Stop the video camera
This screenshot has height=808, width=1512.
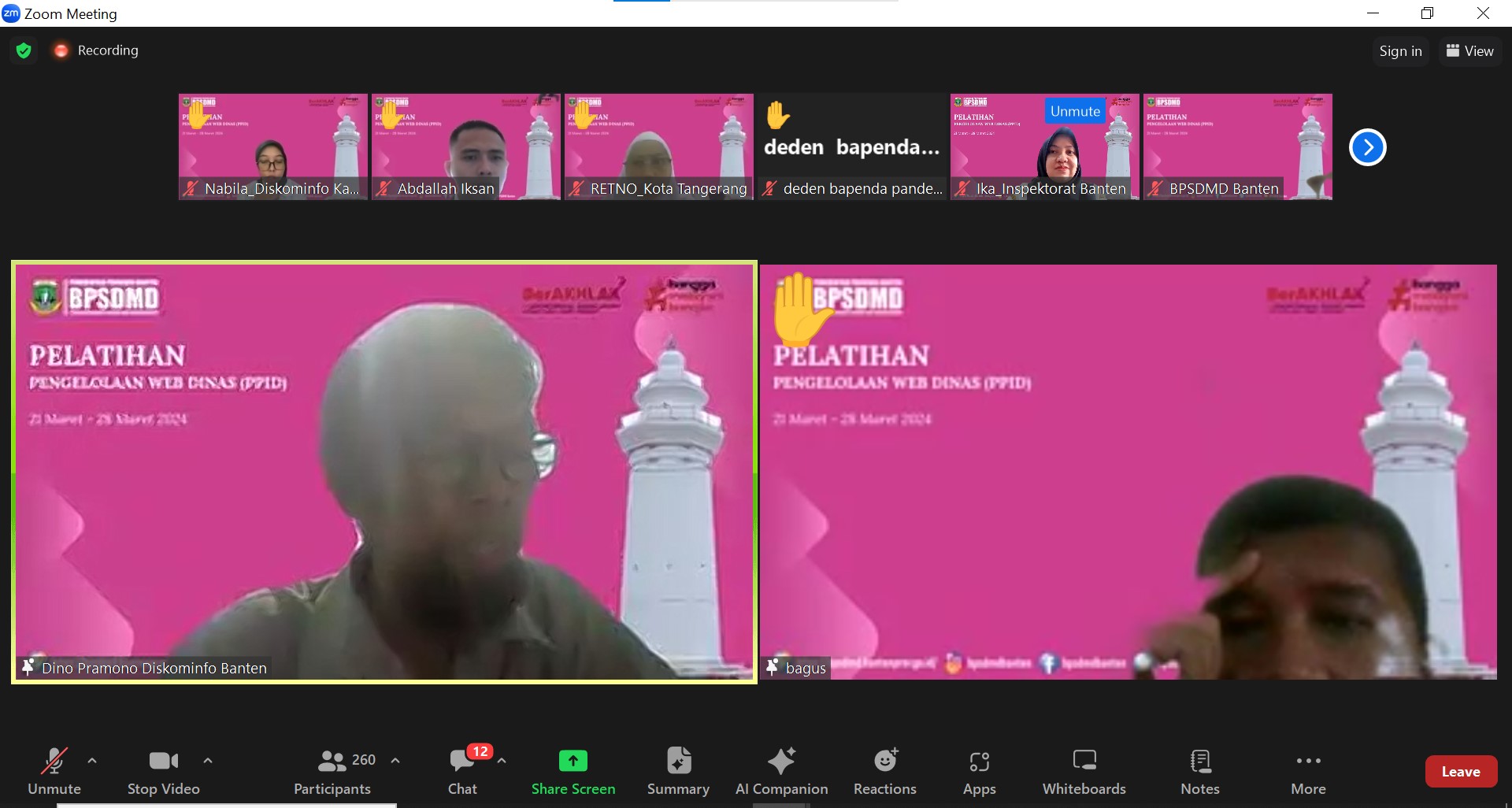[x=163, y=771]
